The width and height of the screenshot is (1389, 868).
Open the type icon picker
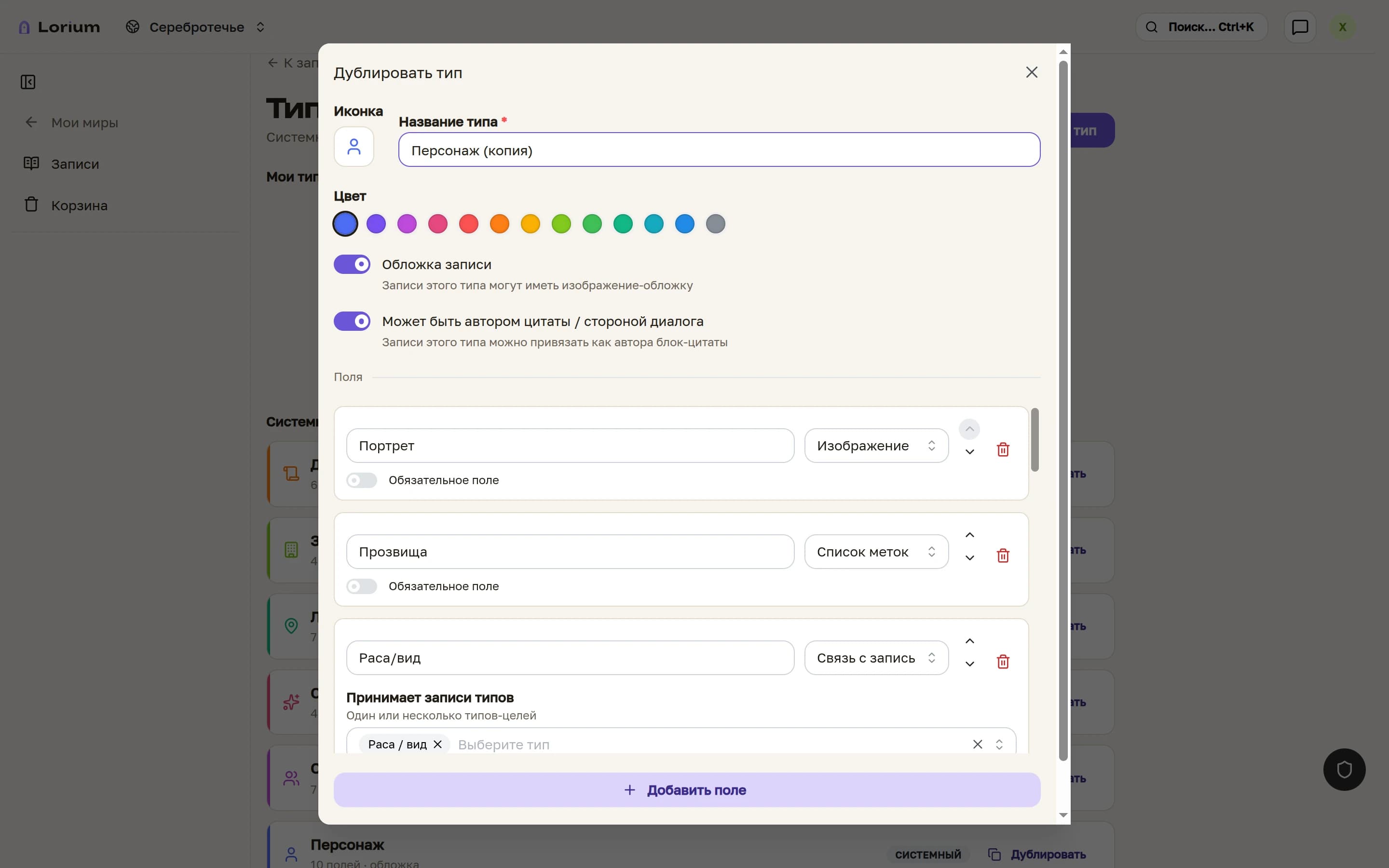[x=354, y=147]
